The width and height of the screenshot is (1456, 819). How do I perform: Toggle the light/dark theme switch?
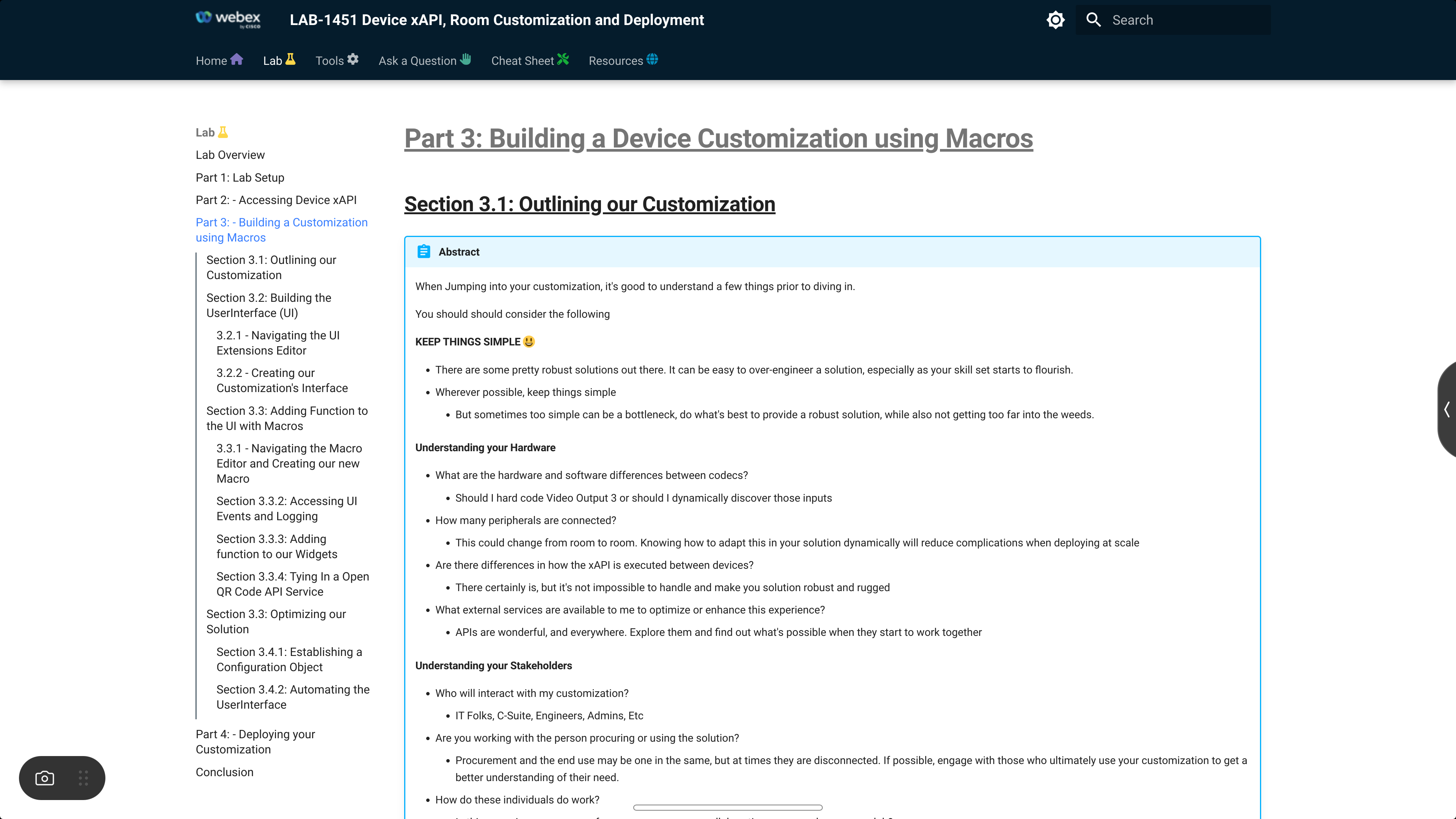pyautogui.click(x=1055, y=20)
